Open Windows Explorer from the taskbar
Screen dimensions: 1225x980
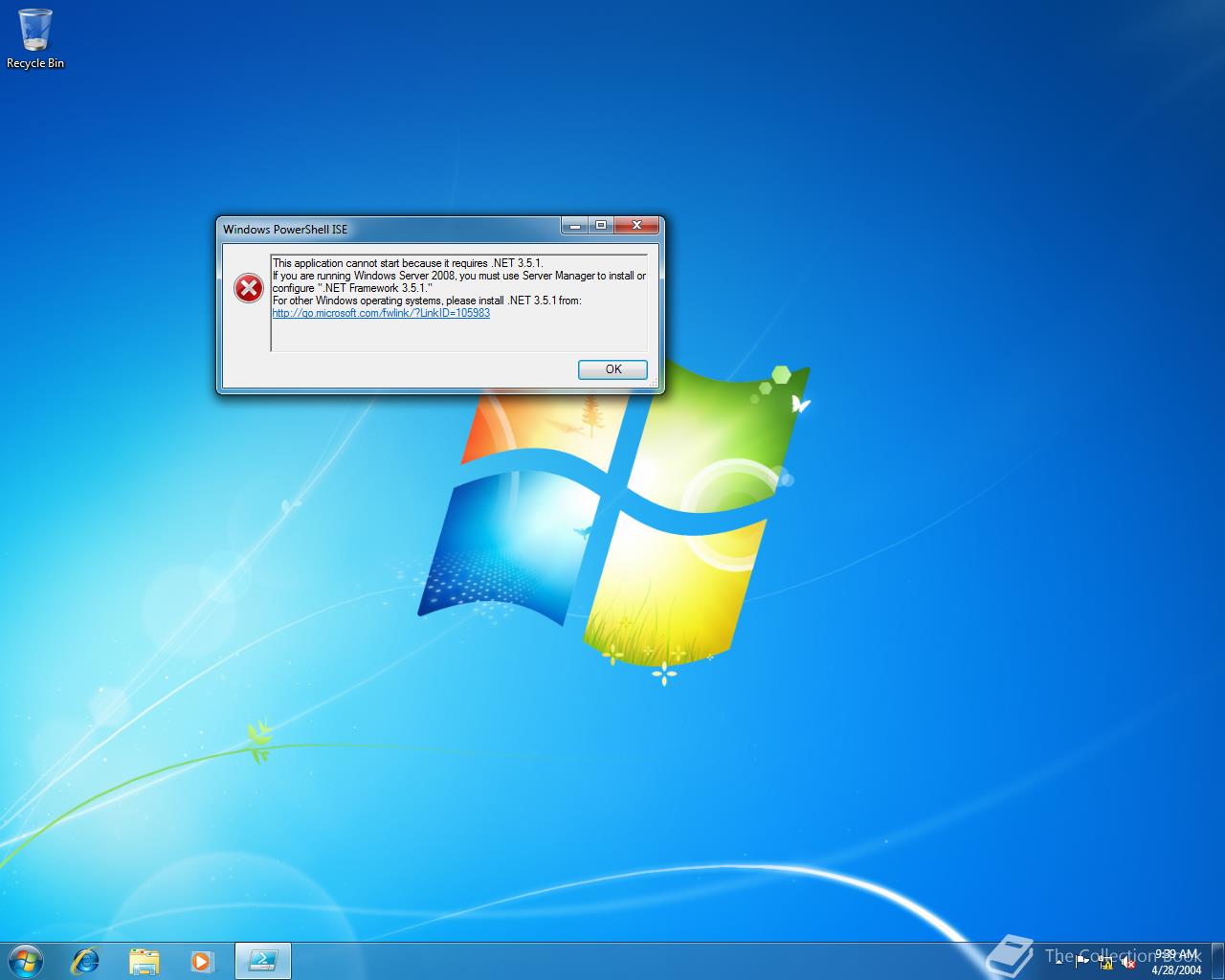click(144, 960)
